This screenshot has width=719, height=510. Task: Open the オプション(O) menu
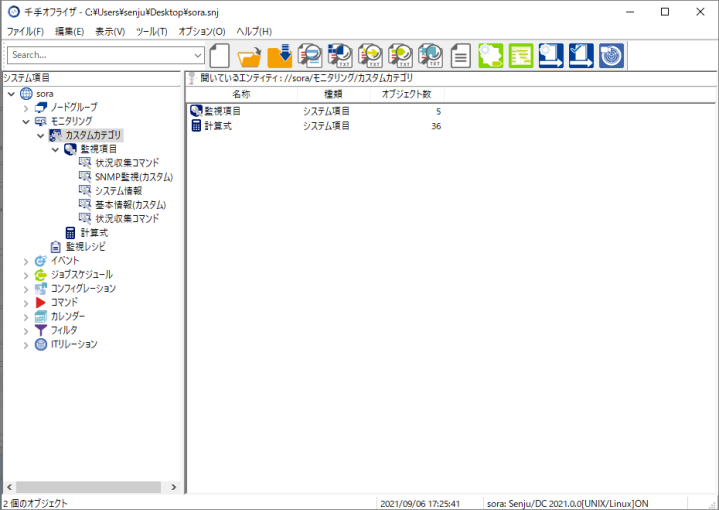(202, 32)
